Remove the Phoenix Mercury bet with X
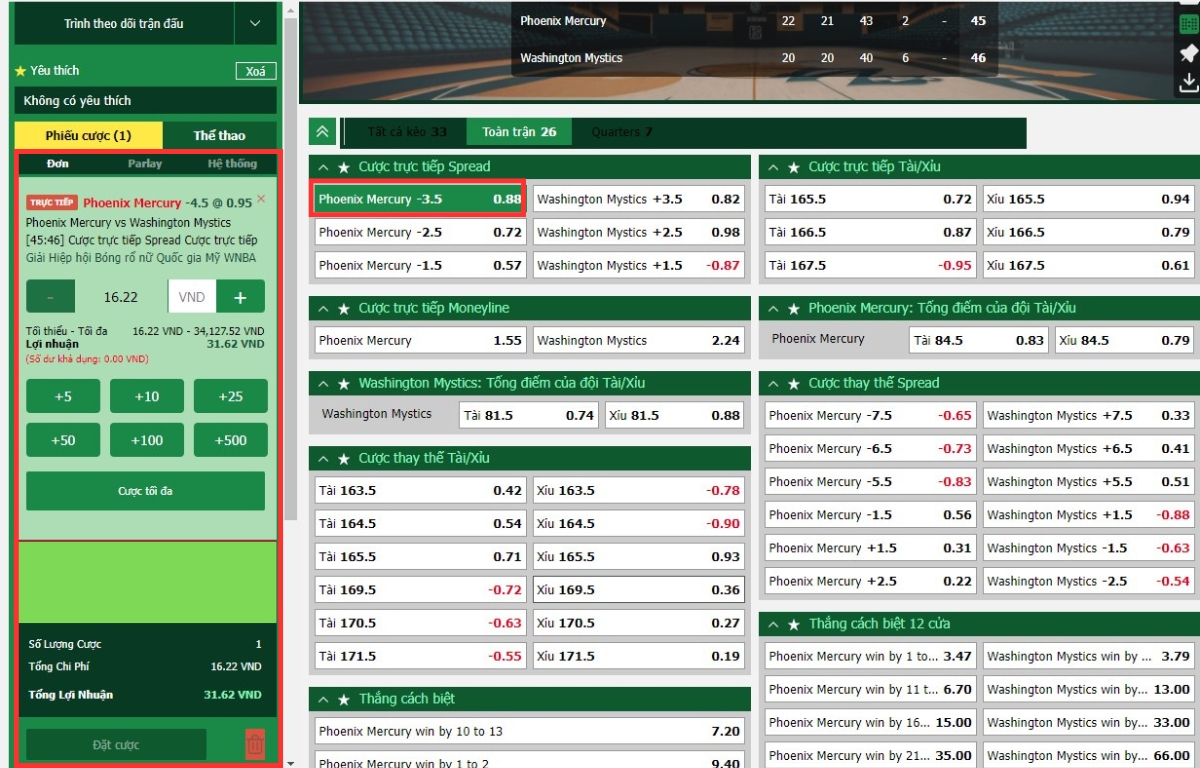Viewport: 1200px width, 768px height. (261, 199)
